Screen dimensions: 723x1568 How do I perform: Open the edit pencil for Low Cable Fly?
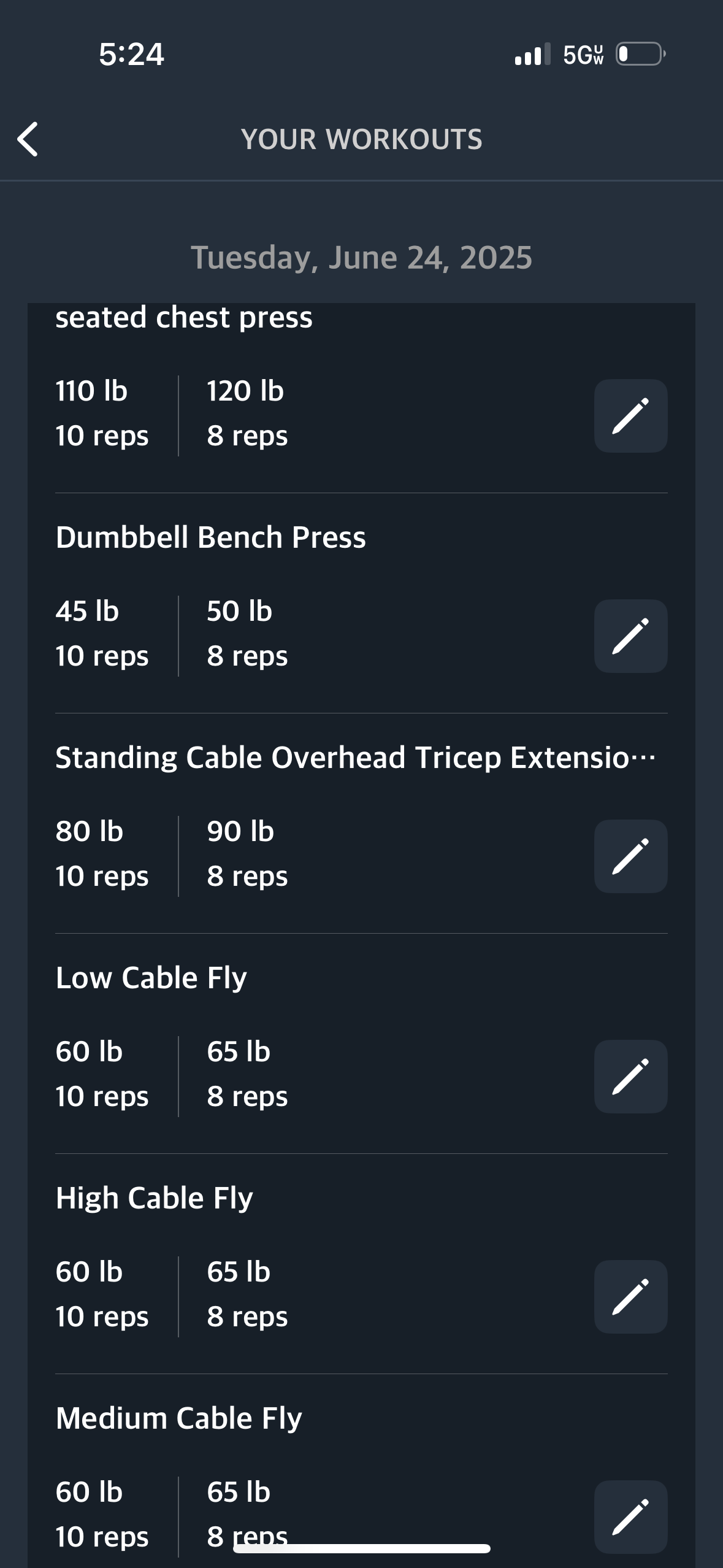coord(630,1077)
